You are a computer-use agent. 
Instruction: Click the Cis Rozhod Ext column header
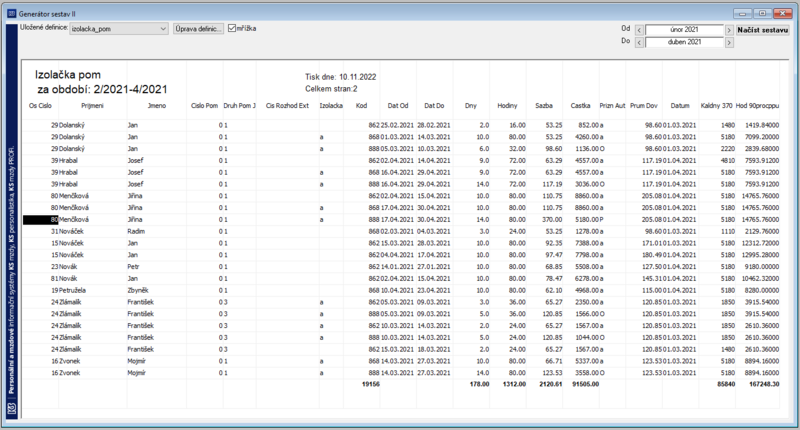(287, 106)
